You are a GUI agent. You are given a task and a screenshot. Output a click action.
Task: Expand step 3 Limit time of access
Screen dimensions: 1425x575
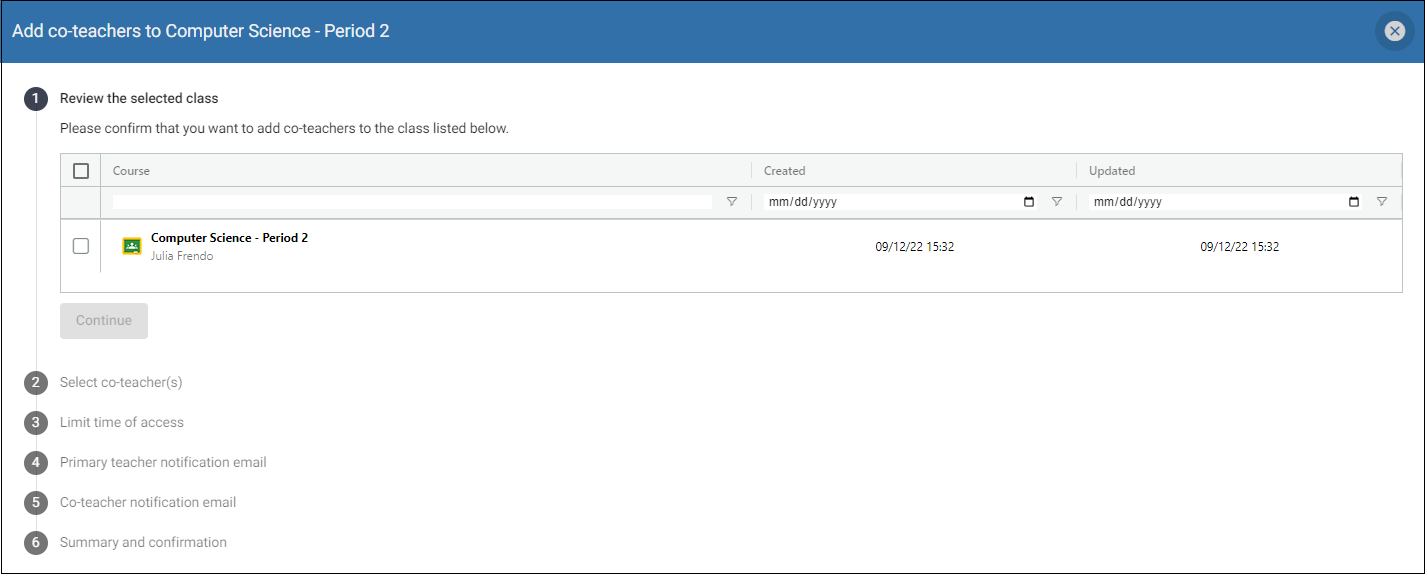tap(122, 422)
